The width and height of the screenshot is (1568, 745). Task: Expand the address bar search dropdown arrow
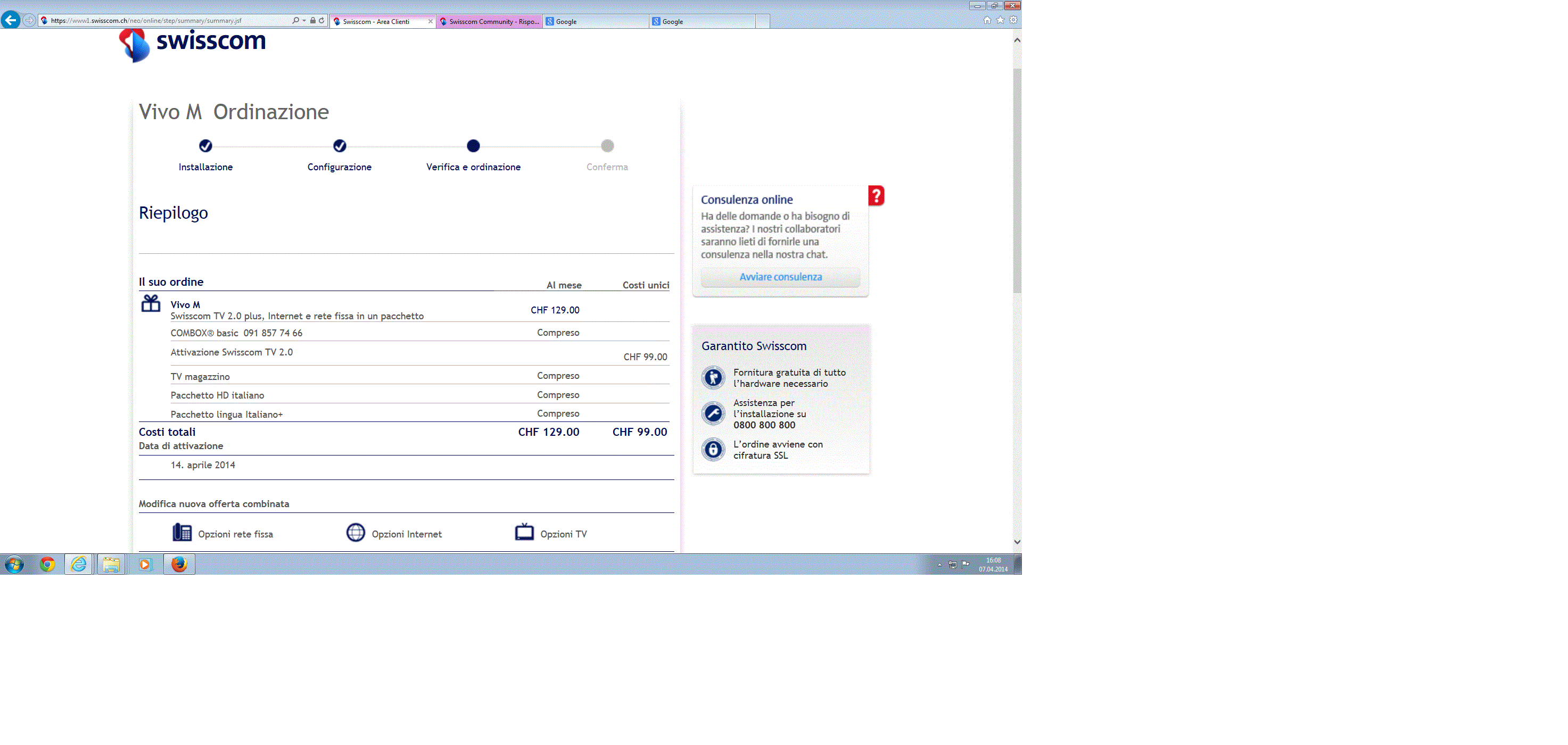(304, 21)
